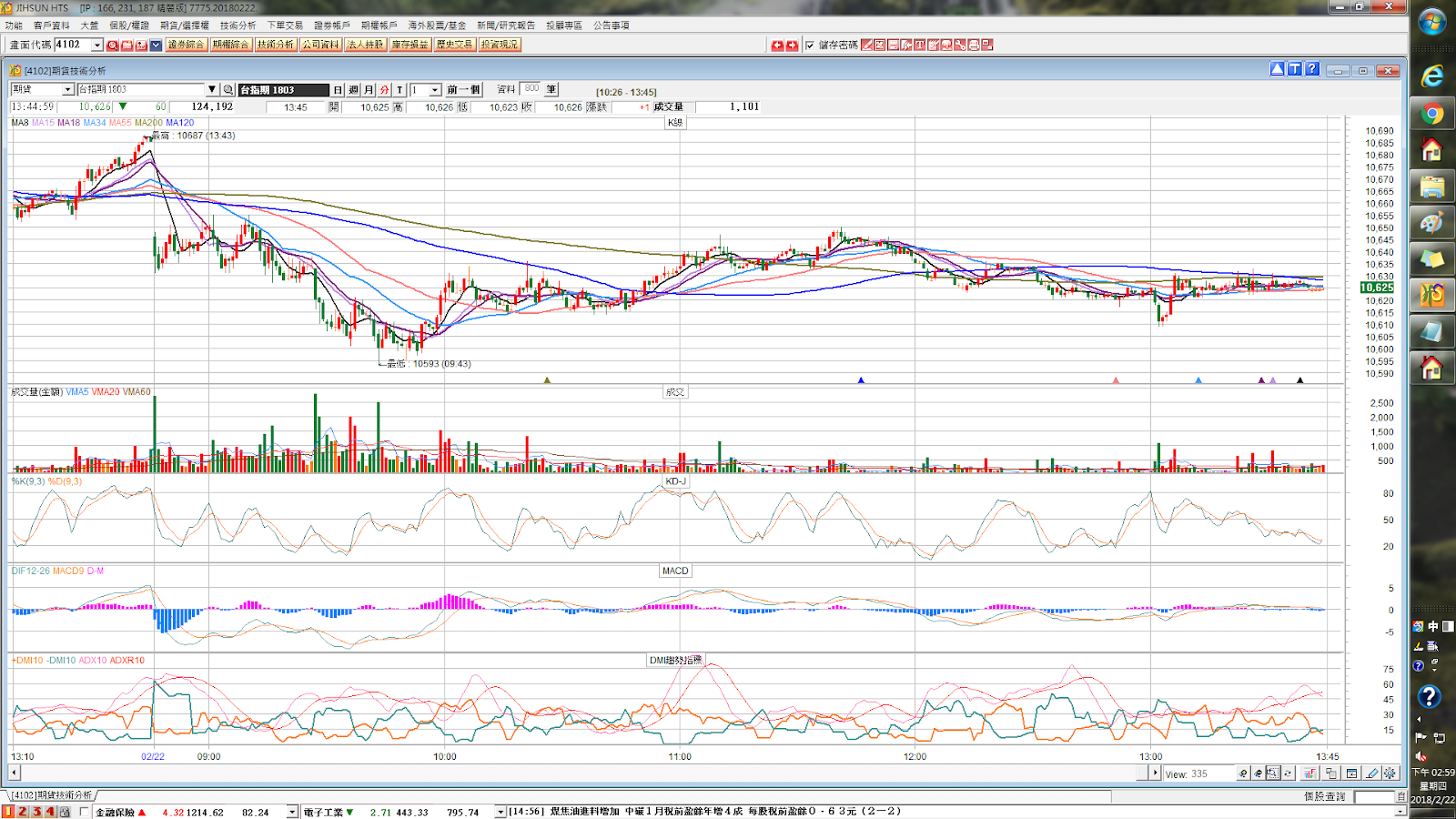Viewport: 1456px width, 819px height.
Task: Open Google Chrome from the taskbar
Action: [x=1432, y=114]
